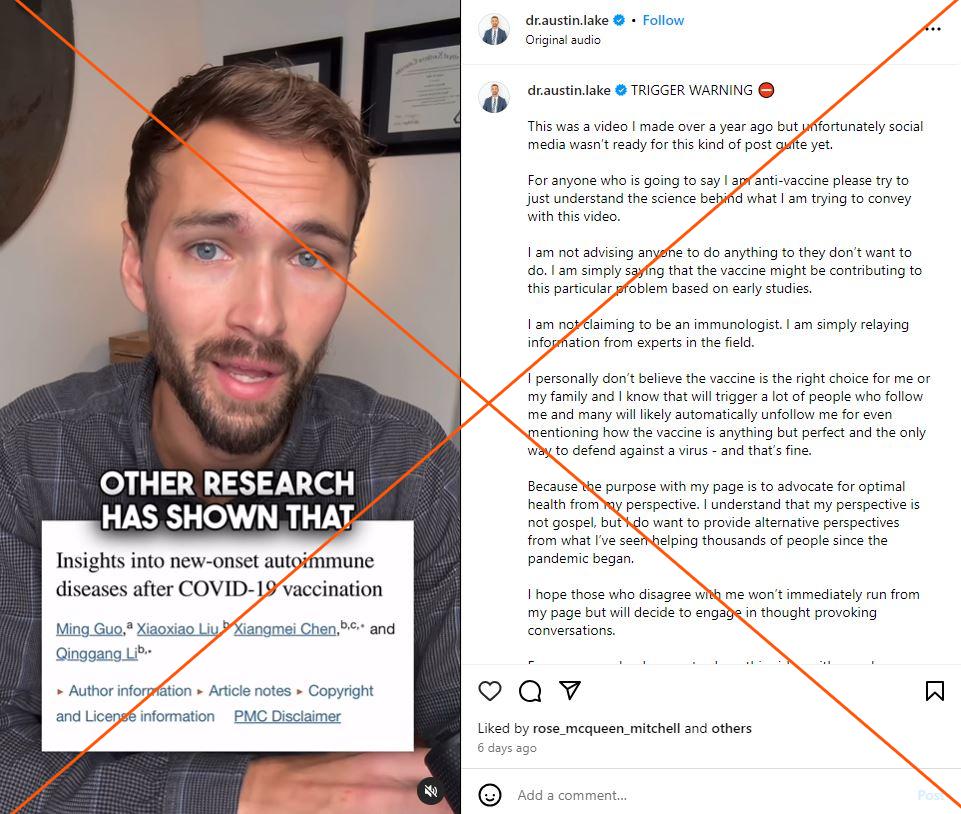
Task: Submit comment with Post button
Action: [930, 795]
